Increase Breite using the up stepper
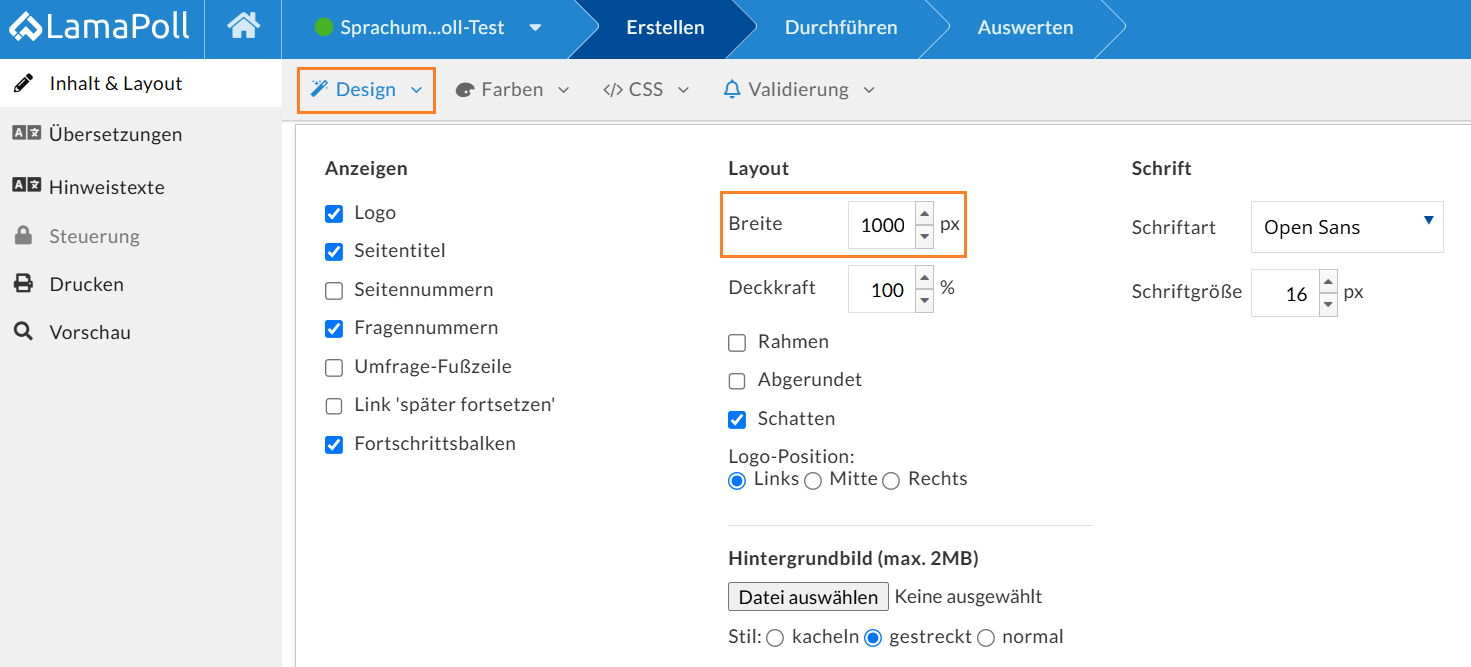The width and height of the screenshot is (1471, 667). pyautogui.click(x=925, y=214)
